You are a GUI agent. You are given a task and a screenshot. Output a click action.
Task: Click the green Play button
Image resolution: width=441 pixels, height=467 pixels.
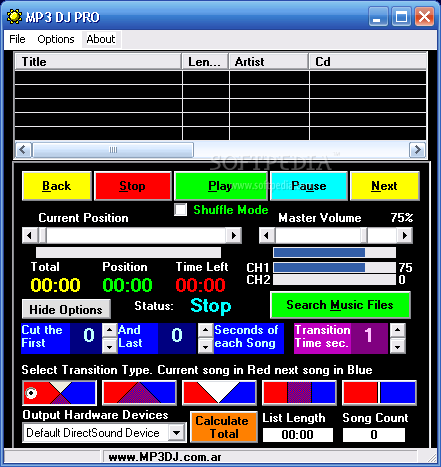pos(220,186)
